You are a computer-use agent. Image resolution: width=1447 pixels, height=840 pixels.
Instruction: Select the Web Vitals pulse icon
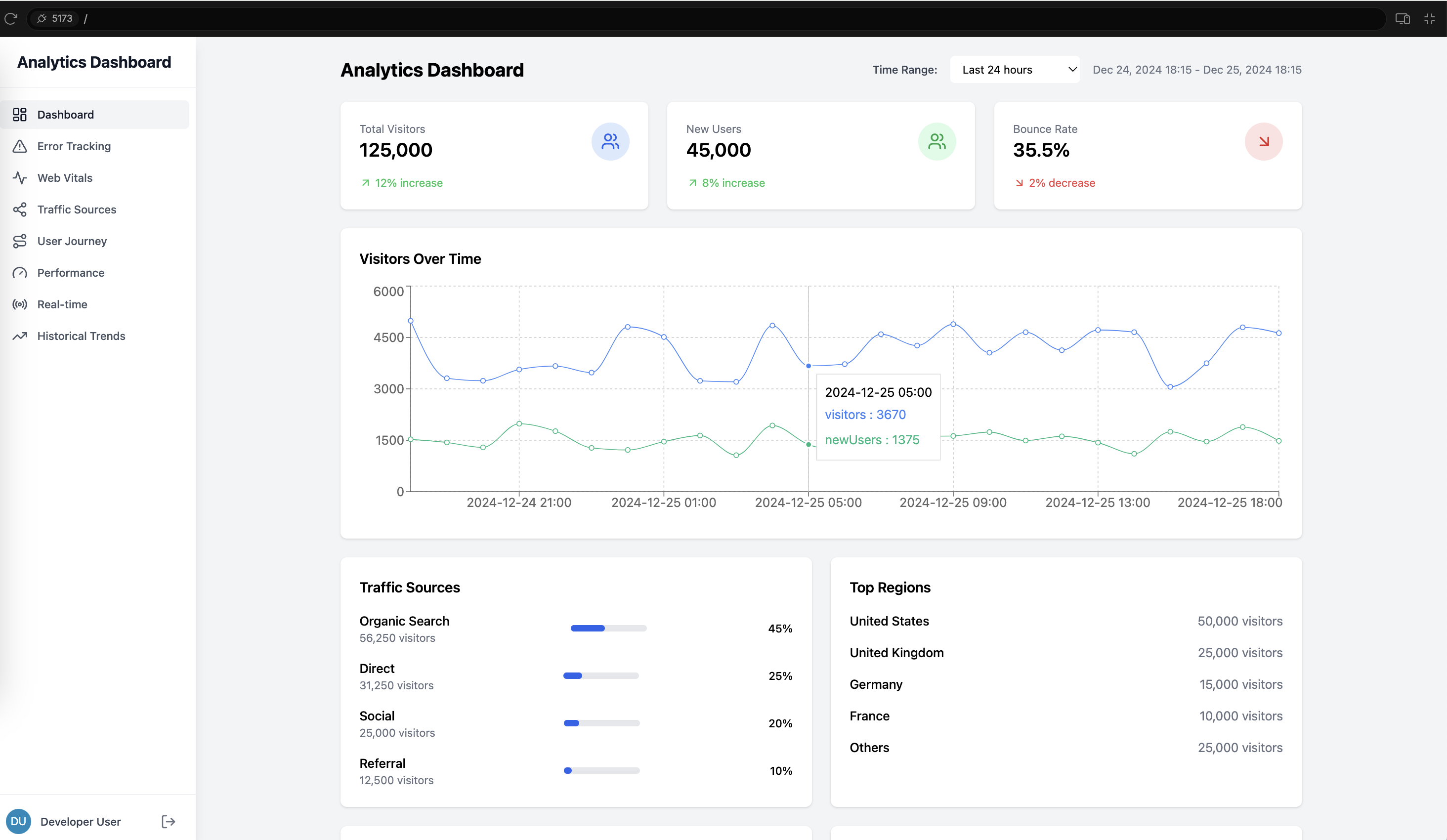[20, 177]
